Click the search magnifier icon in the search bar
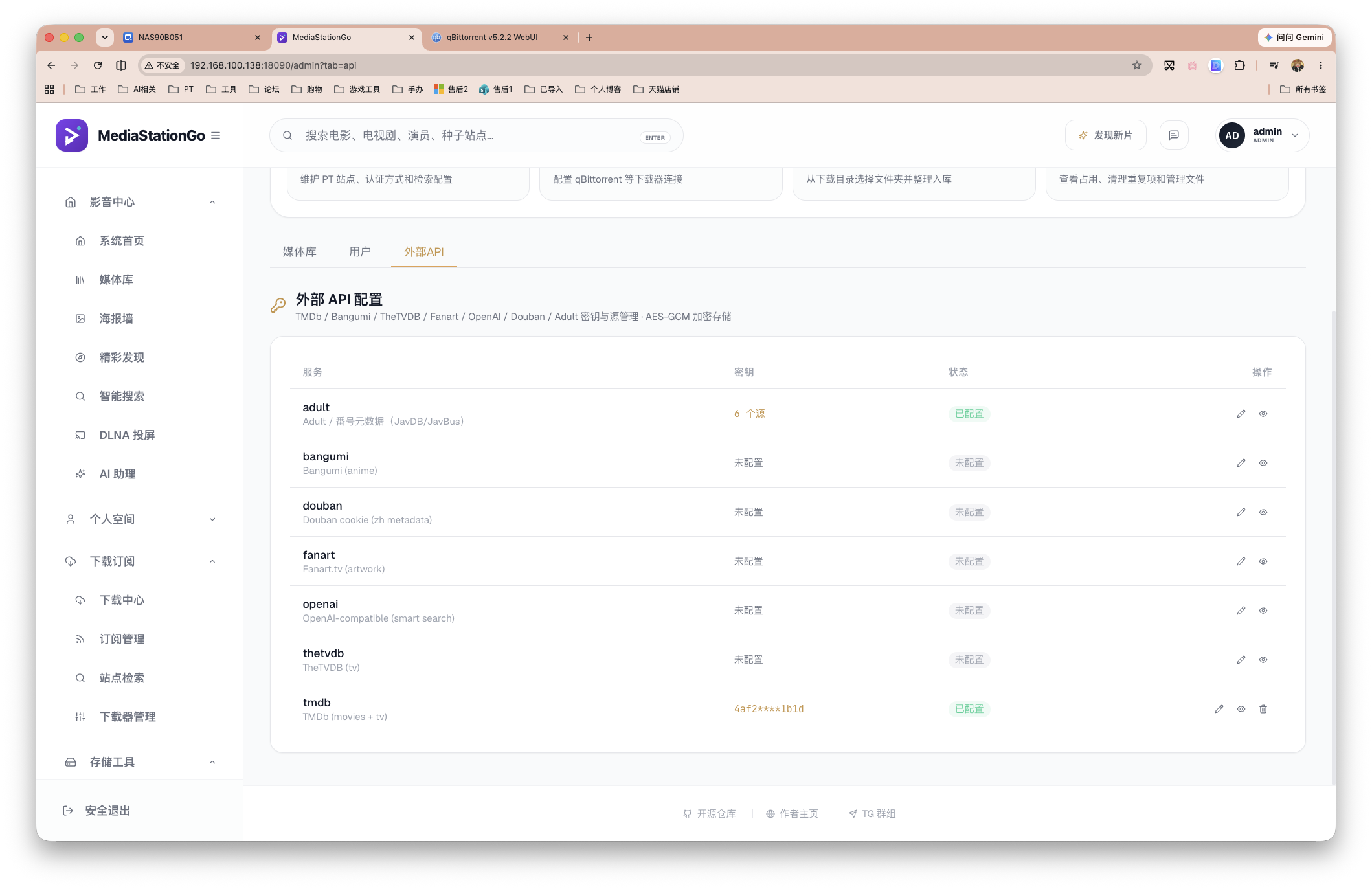Image resolution: width=1372 pixels, height=889 pixels. pos(287,135)
